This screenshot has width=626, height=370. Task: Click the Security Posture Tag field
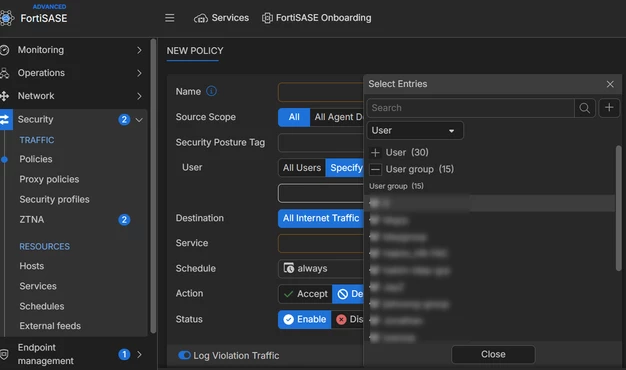click(x=321, y=142)
